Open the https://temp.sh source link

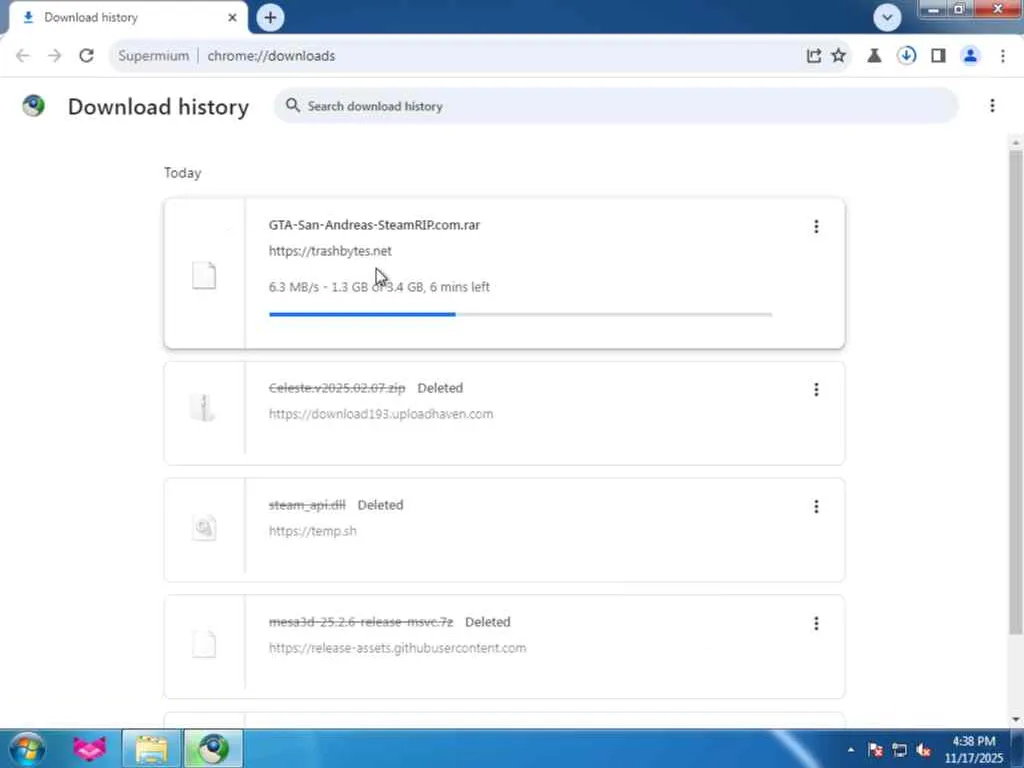point(312,531)
